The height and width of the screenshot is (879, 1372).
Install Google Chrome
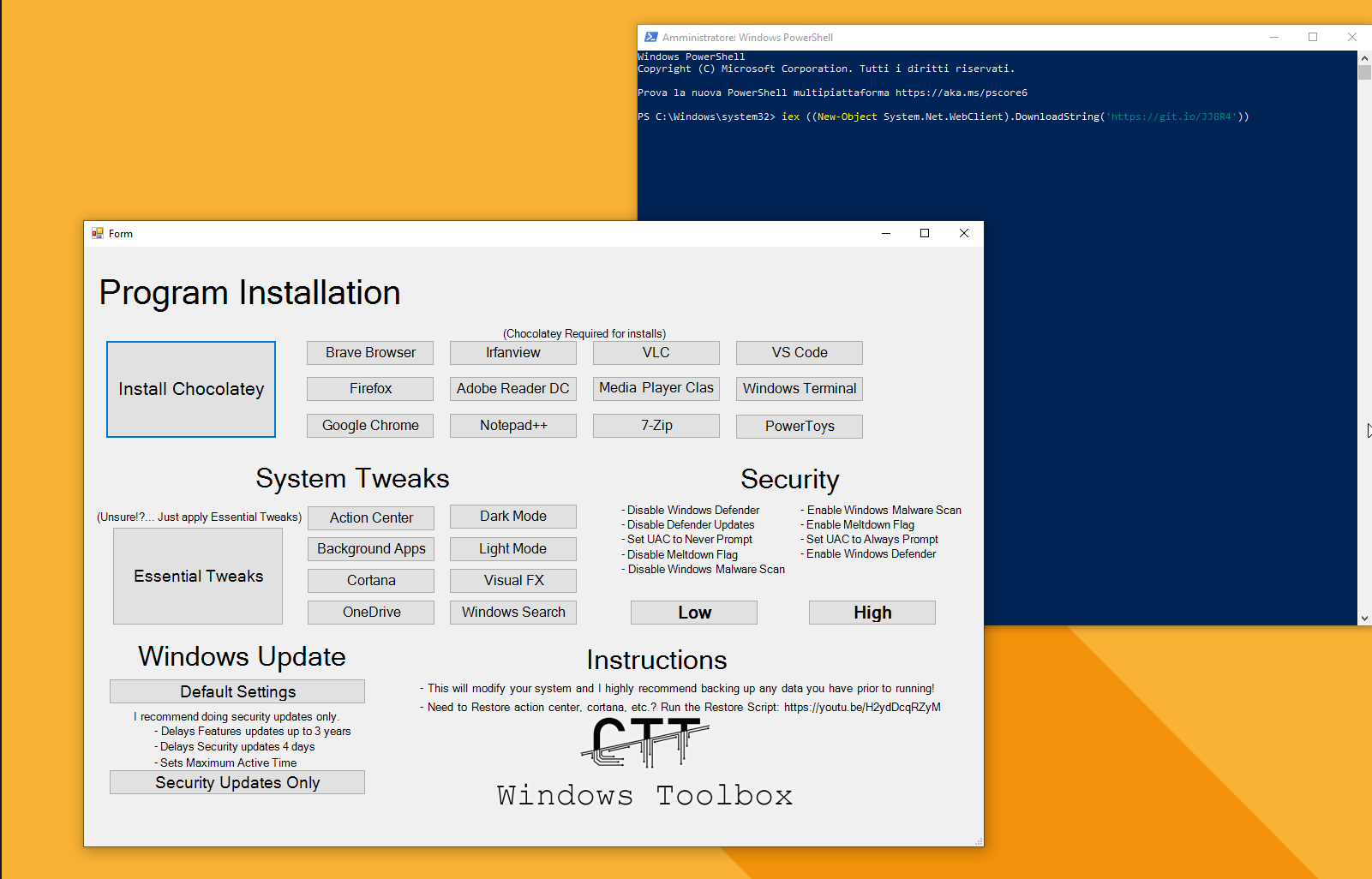click(x=369, y=425)
